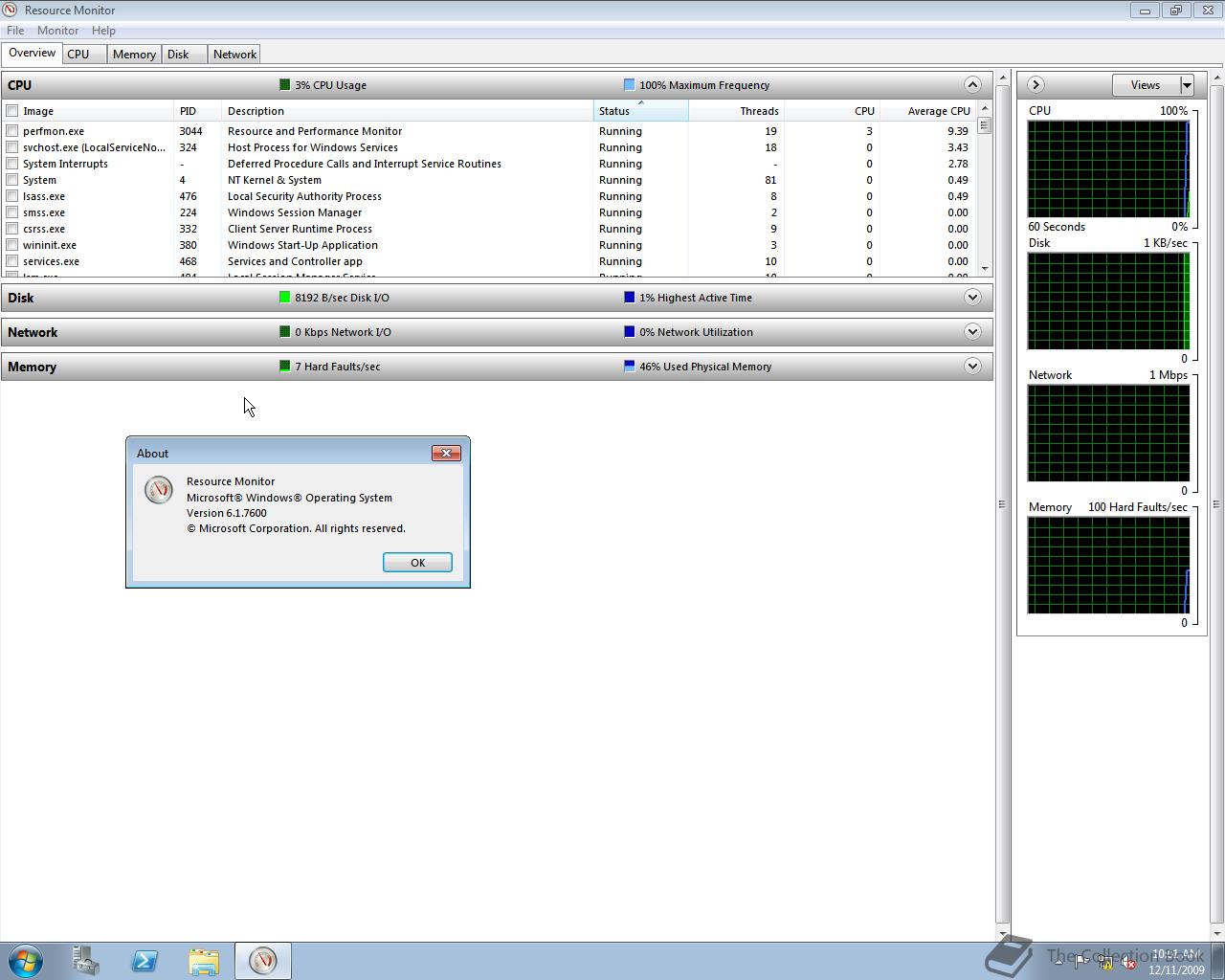Check the perfmon.exe checkbox

12,131
